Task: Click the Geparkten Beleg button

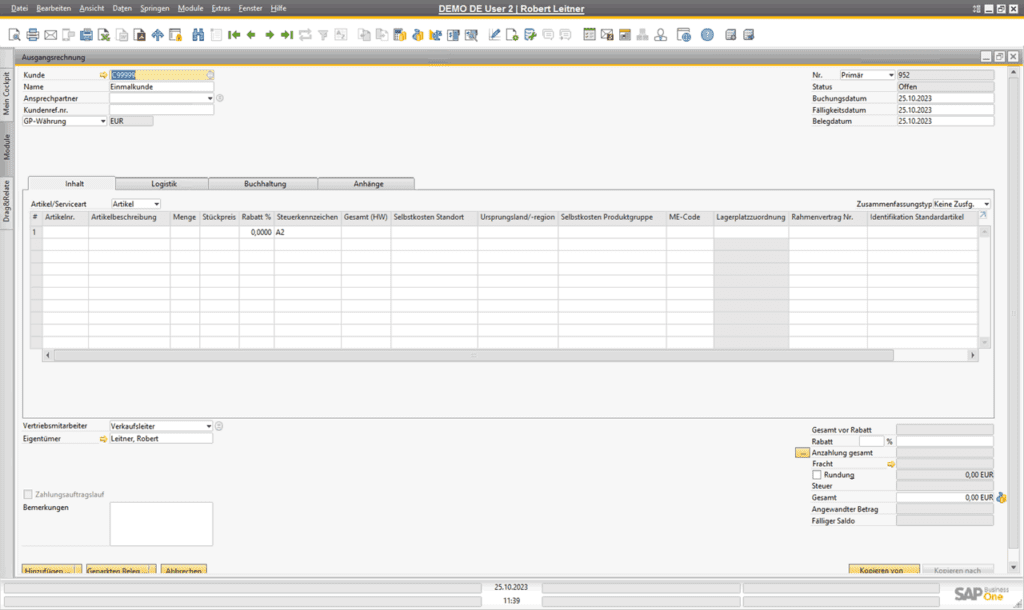Action: pos(121,570)
